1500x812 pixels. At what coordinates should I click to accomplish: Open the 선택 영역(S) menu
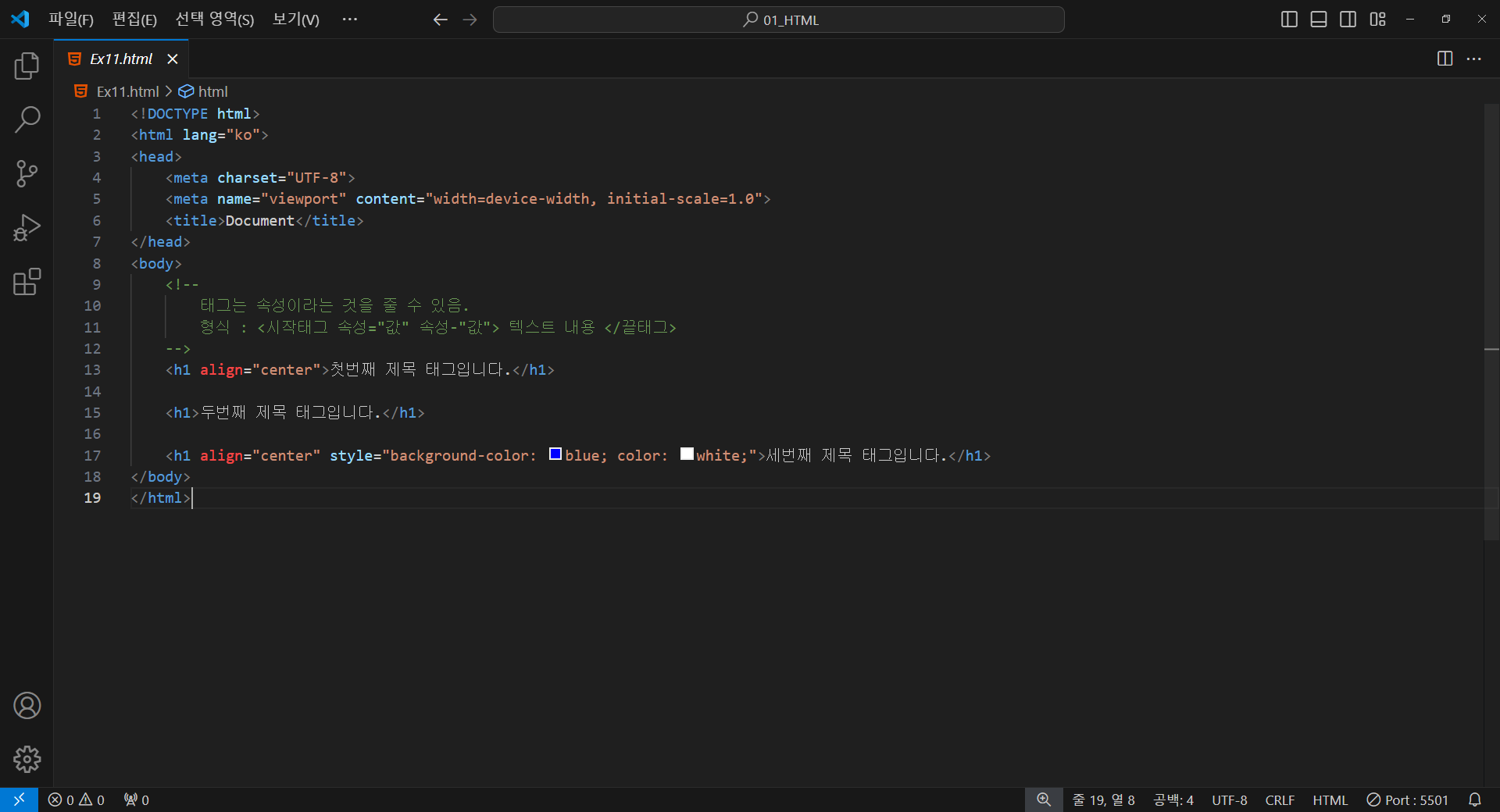pyautogui.click(x=214, y=20)
